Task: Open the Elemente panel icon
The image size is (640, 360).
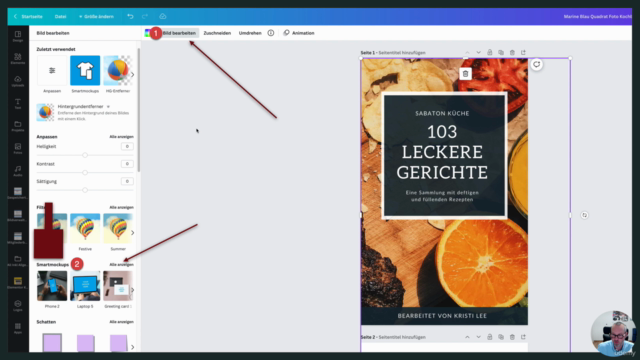Action: pos(18,58)
